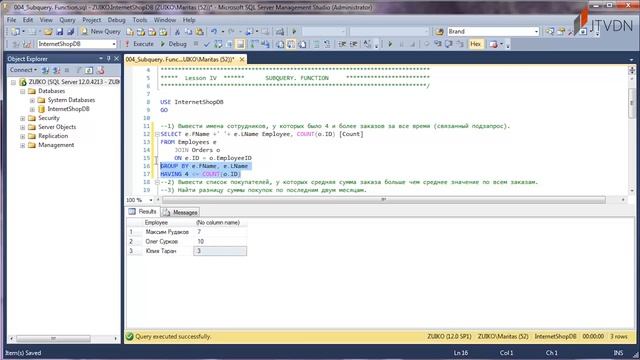Expand the InternetShopDB tree node

click(32, 109)
